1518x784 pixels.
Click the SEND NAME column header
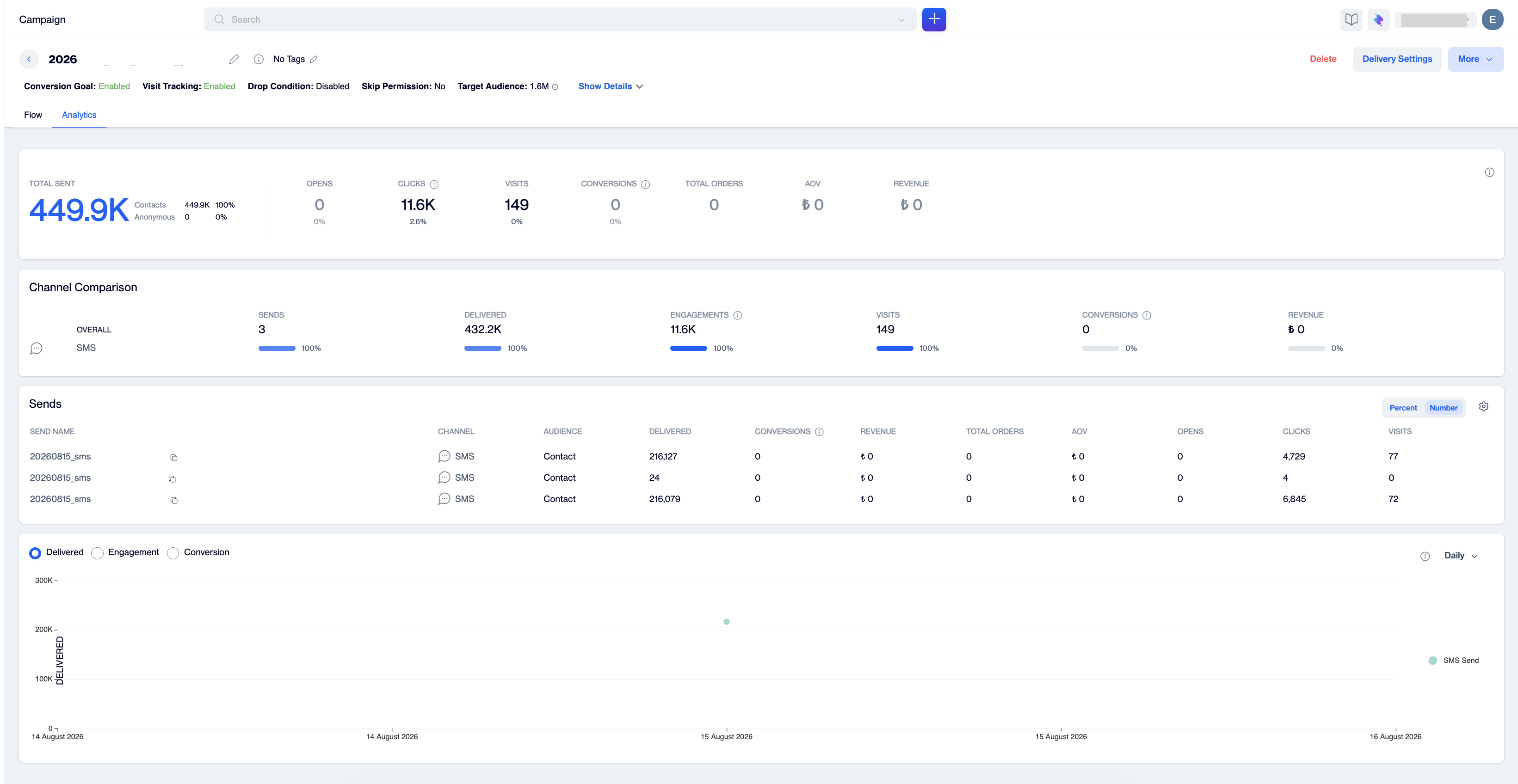[x=52, y=431]
